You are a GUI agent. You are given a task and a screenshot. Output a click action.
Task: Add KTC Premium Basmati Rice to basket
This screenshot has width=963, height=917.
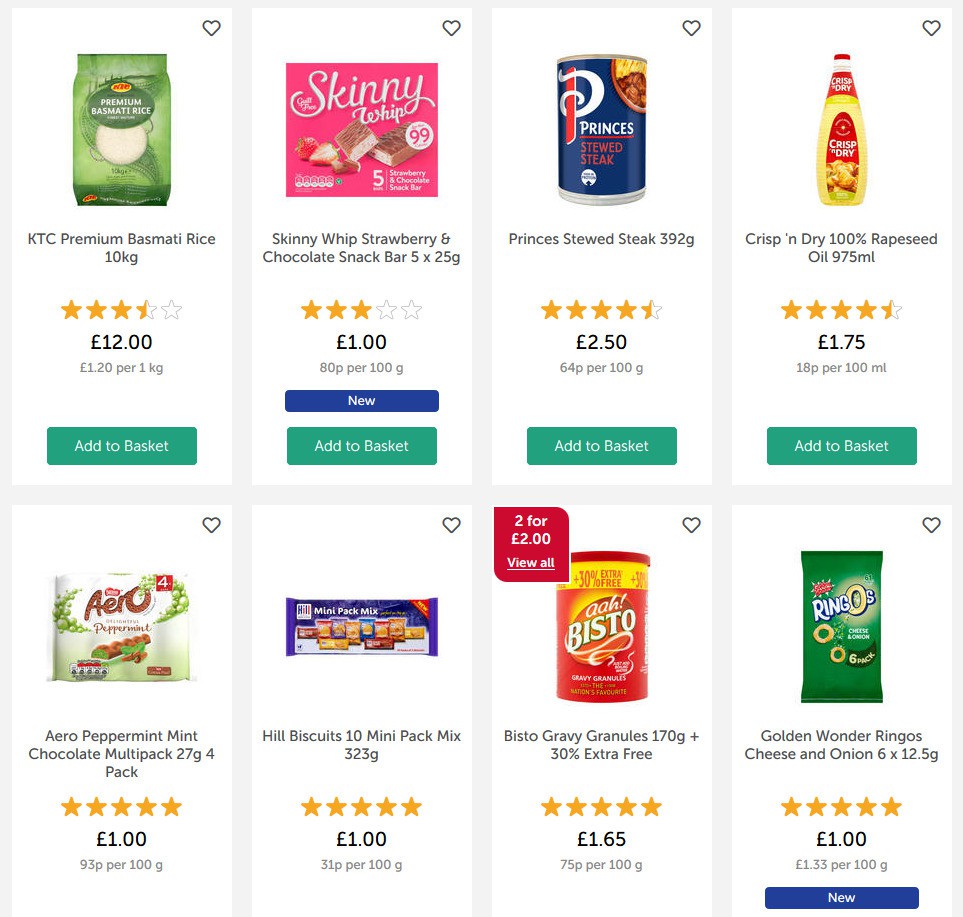pyautogui.click(x=121, y=446)
